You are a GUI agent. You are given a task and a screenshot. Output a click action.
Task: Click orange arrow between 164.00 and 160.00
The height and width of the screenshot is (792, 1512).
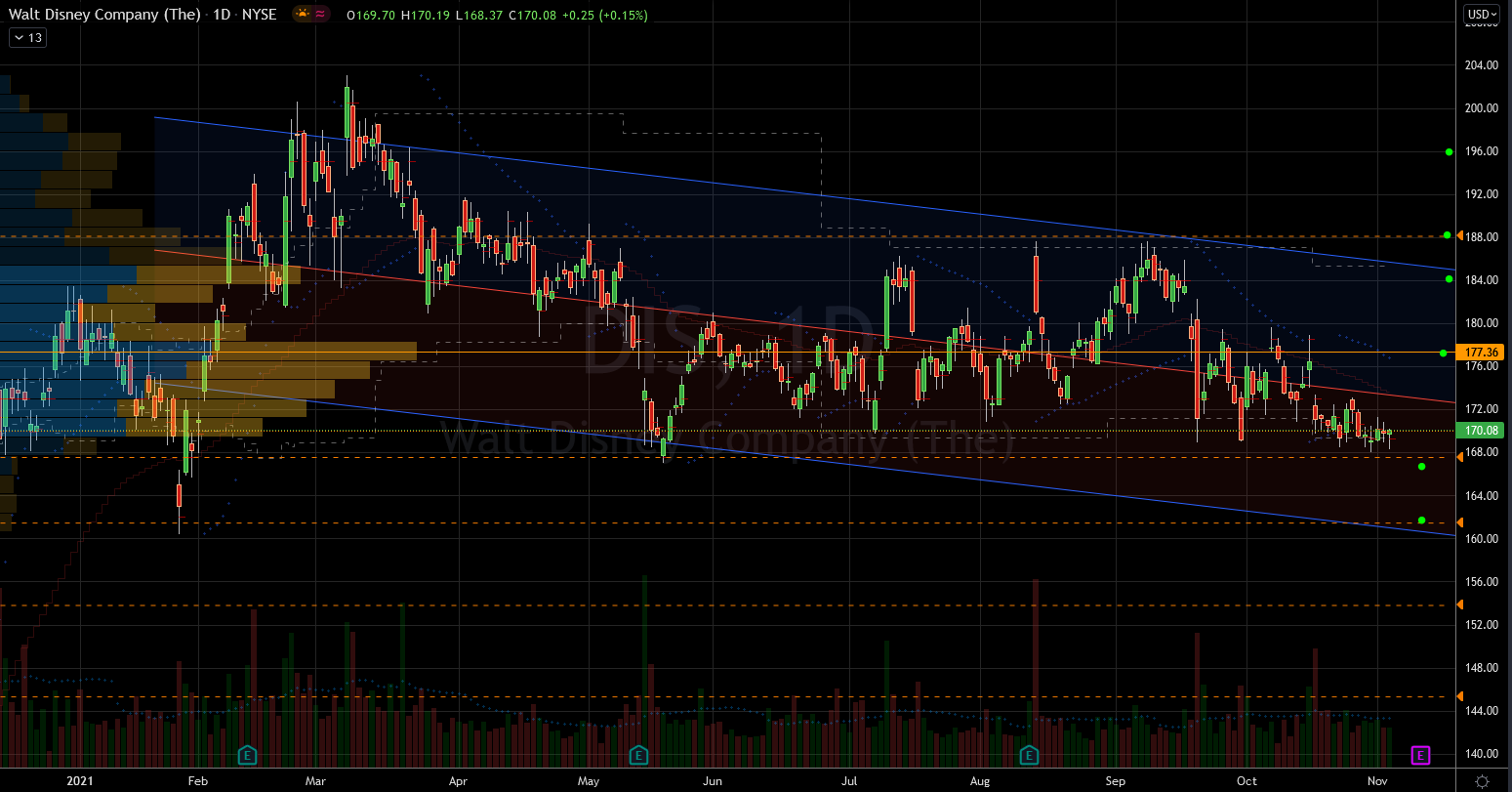[1460, 522]
